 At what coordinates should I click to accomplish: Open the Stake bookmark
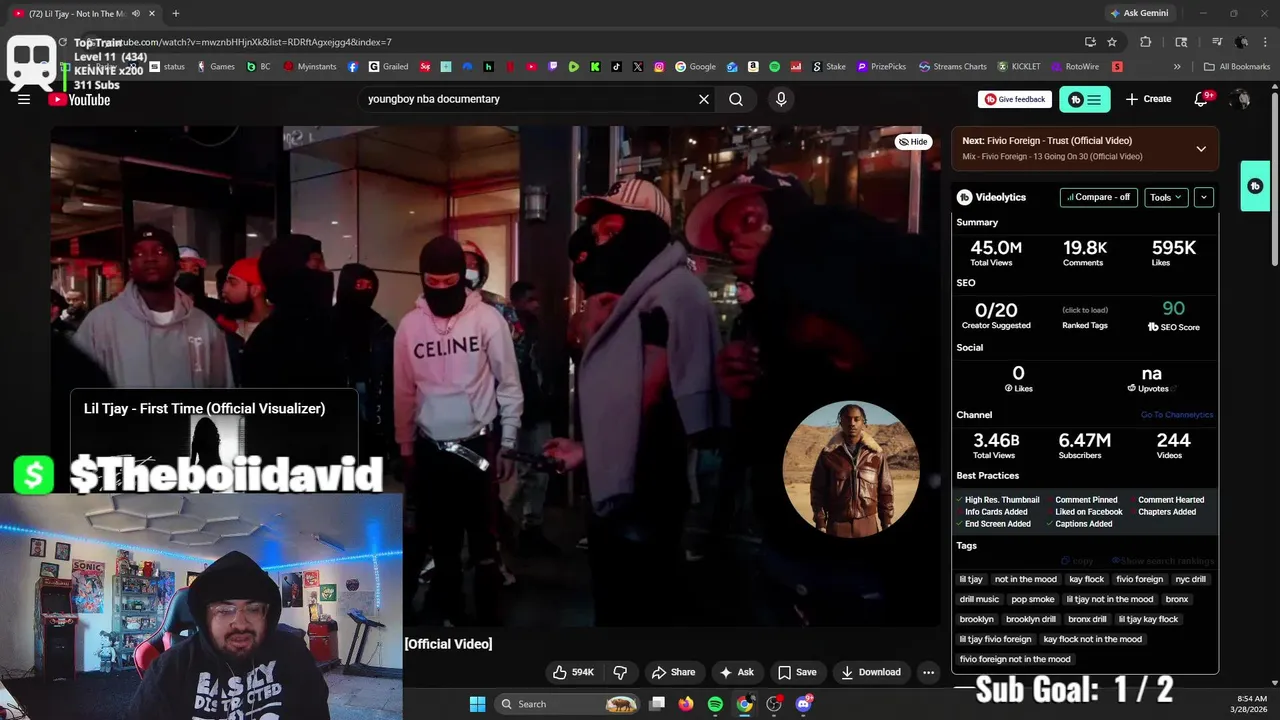tap(829, 67)
